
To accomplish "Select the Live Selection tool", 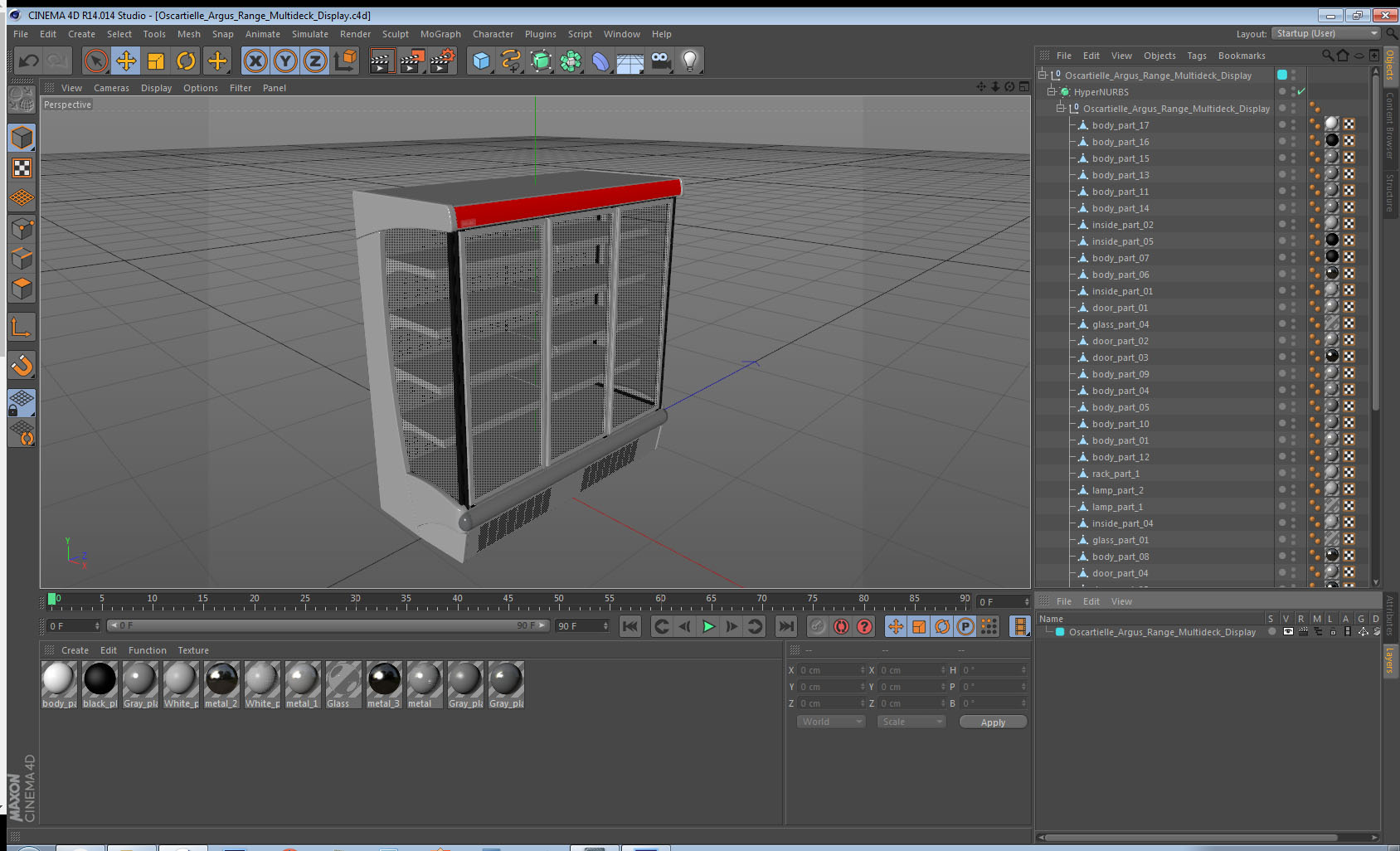I will (96, 61).
